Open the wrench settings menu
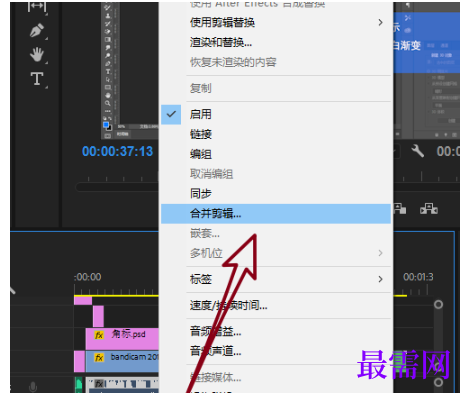Screen dimensions: 469x396 tap(417, 151)
